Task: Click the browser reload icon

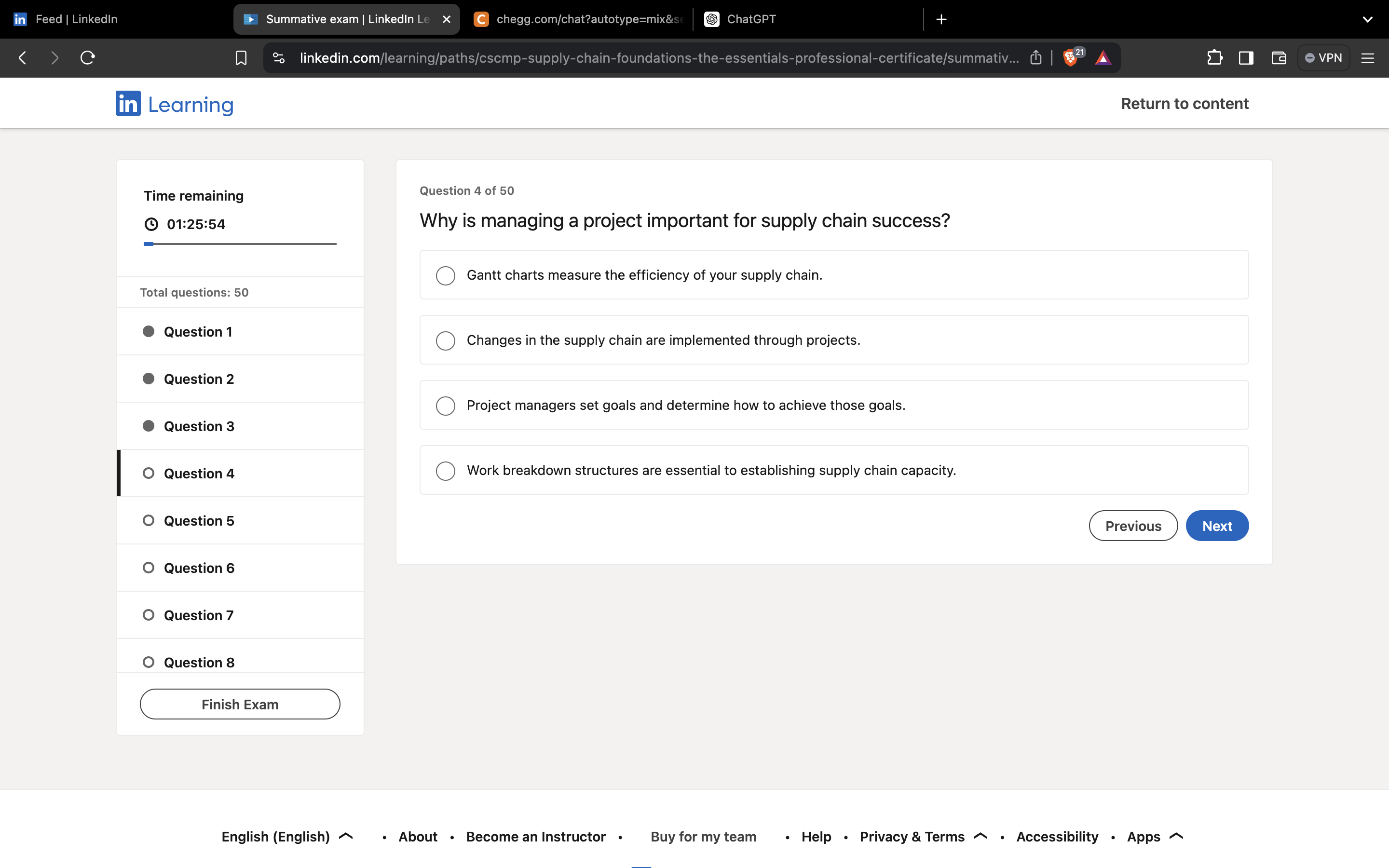Action: click(x=87, y=58)
